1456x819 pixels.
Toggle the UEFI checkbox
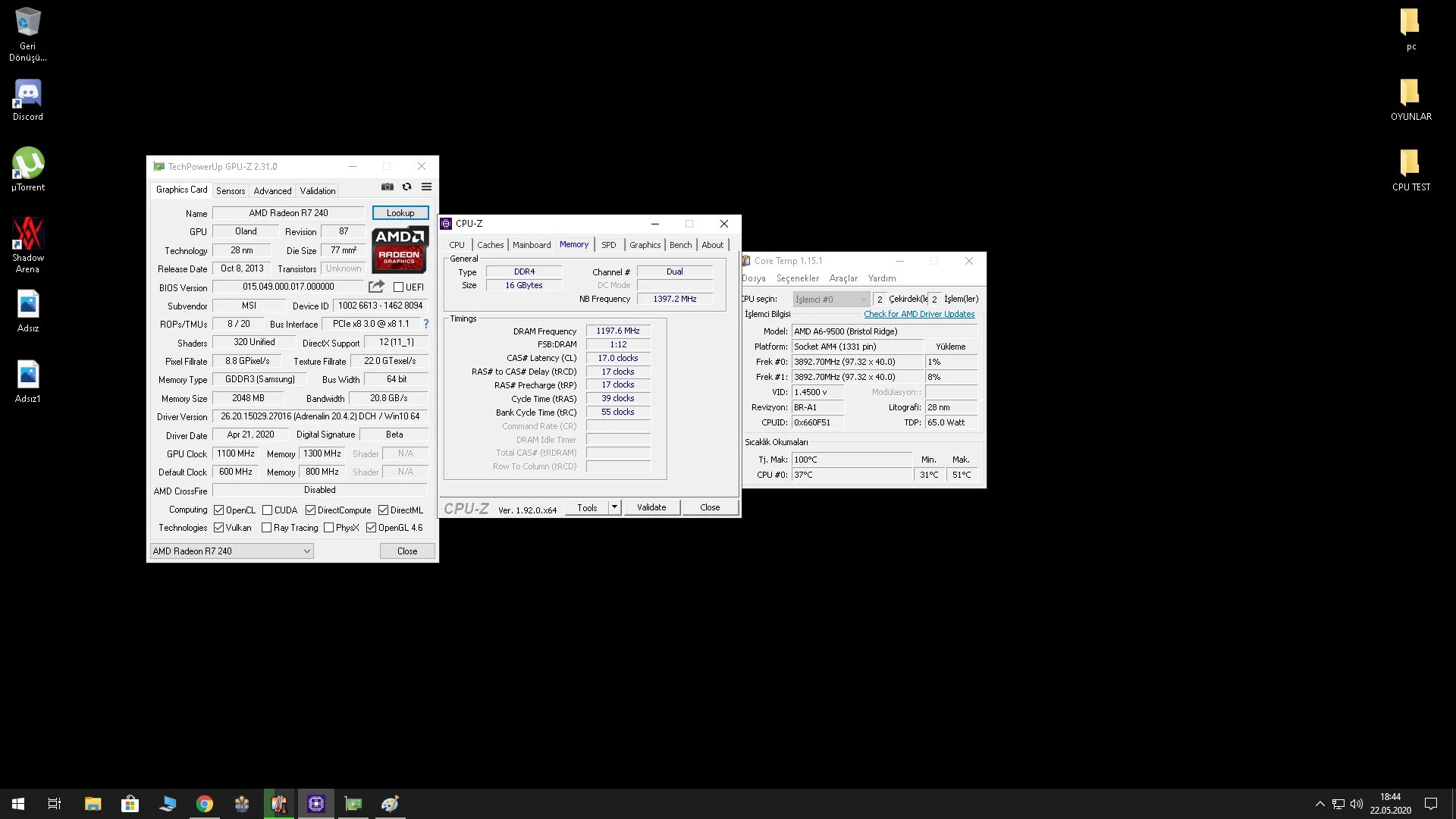(x=398, y=287)
